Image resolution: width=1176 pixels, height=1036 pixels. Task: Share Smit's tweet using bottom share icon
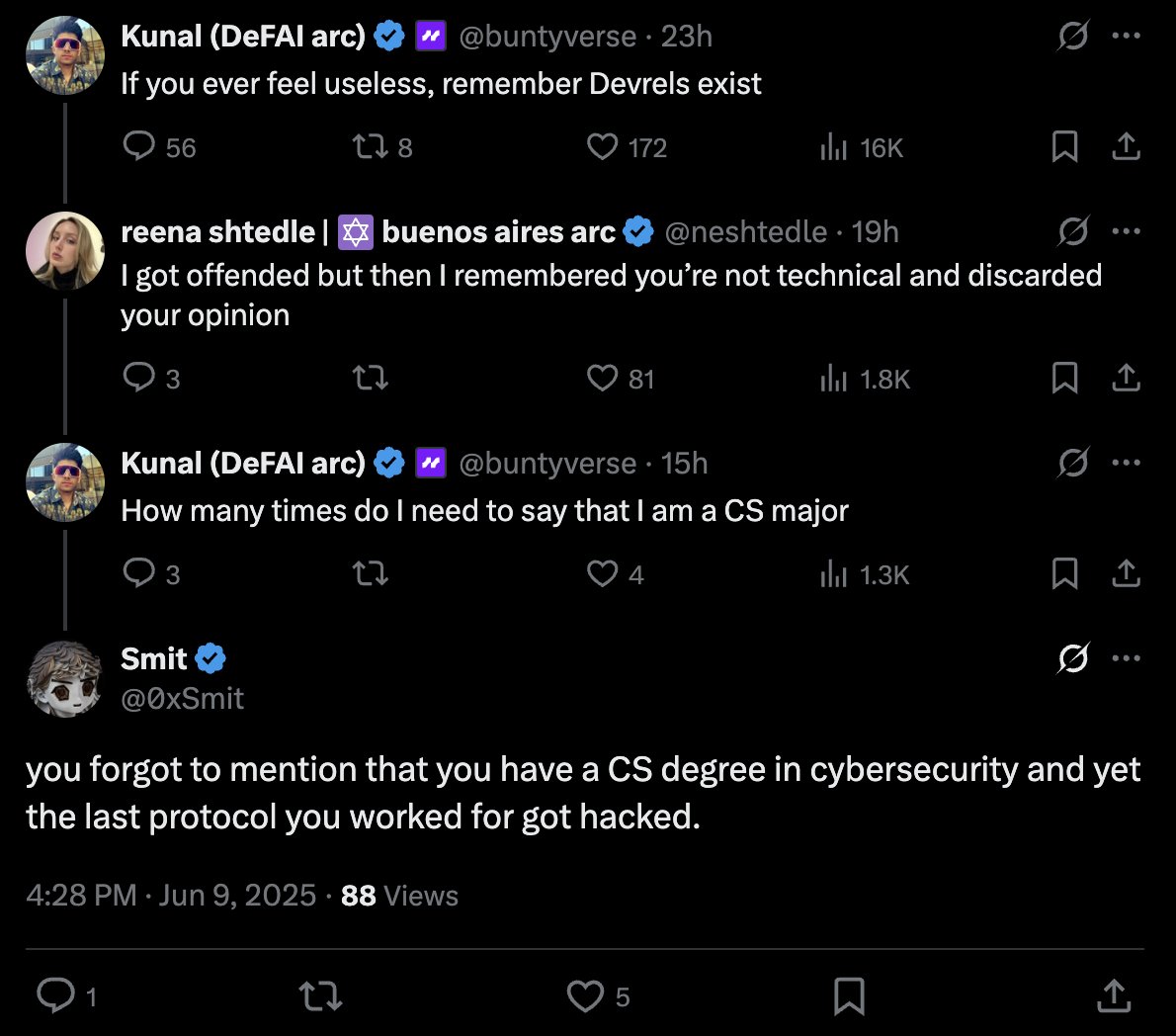[x=1114, y=995]
